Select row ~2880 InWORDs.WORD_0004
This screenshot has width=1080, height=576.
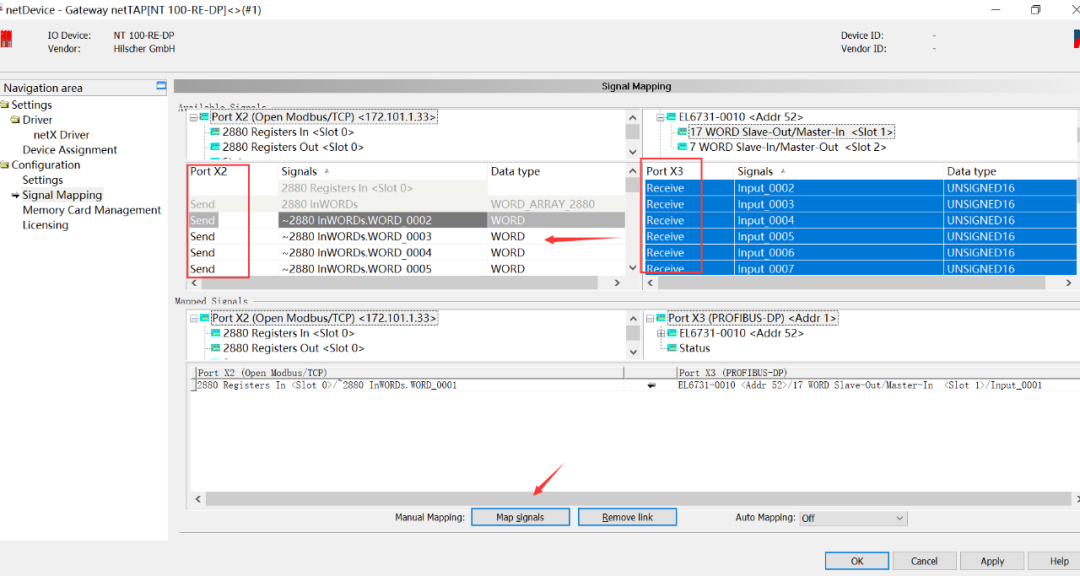click(406, 253)
